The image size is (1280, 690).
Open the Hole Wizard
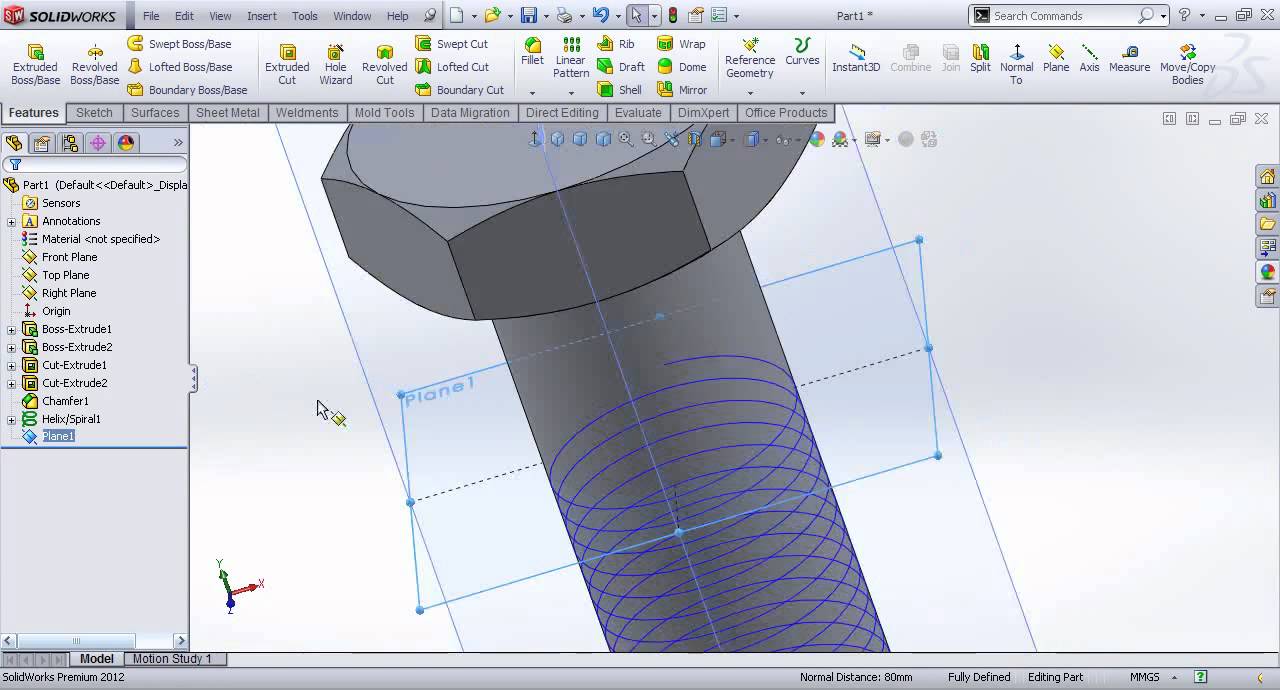click(336, 64)
